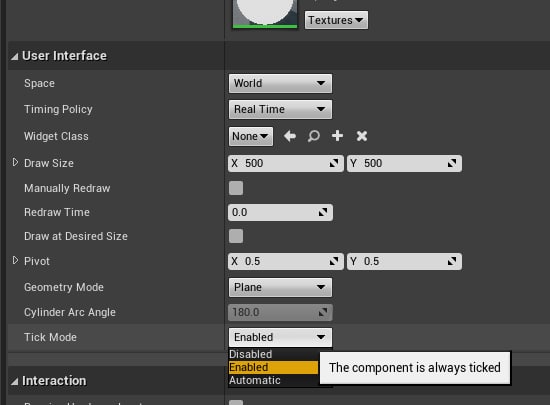Click the Draw Size Y spin arrow icon
The image size is (550, 405).
tap(452, 163)
